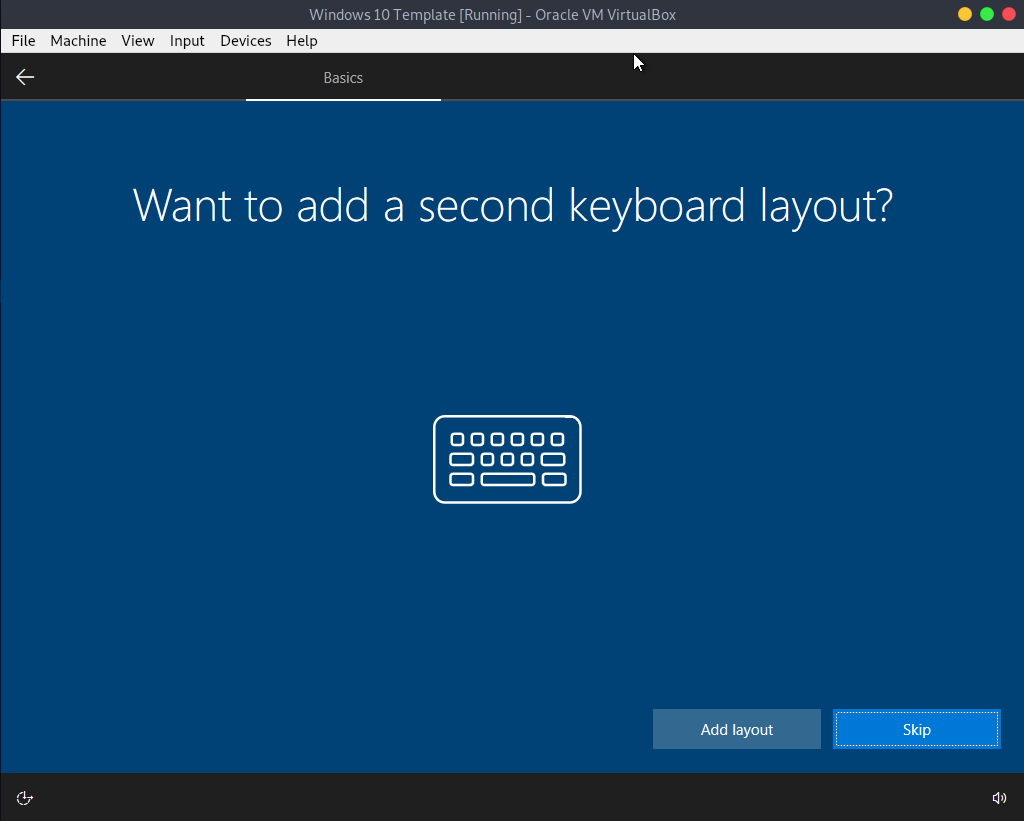Click the window title "Windows 10 Template [Running]"
This screenshot has width=1024, height=821.
[415, 14]
